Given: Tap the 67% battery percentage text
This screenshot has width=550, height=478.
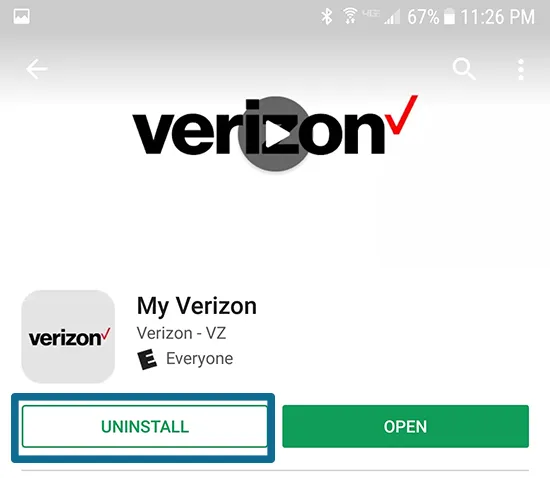Looking at the screenshot, I should pyautogui.click(x=423, y=17).
